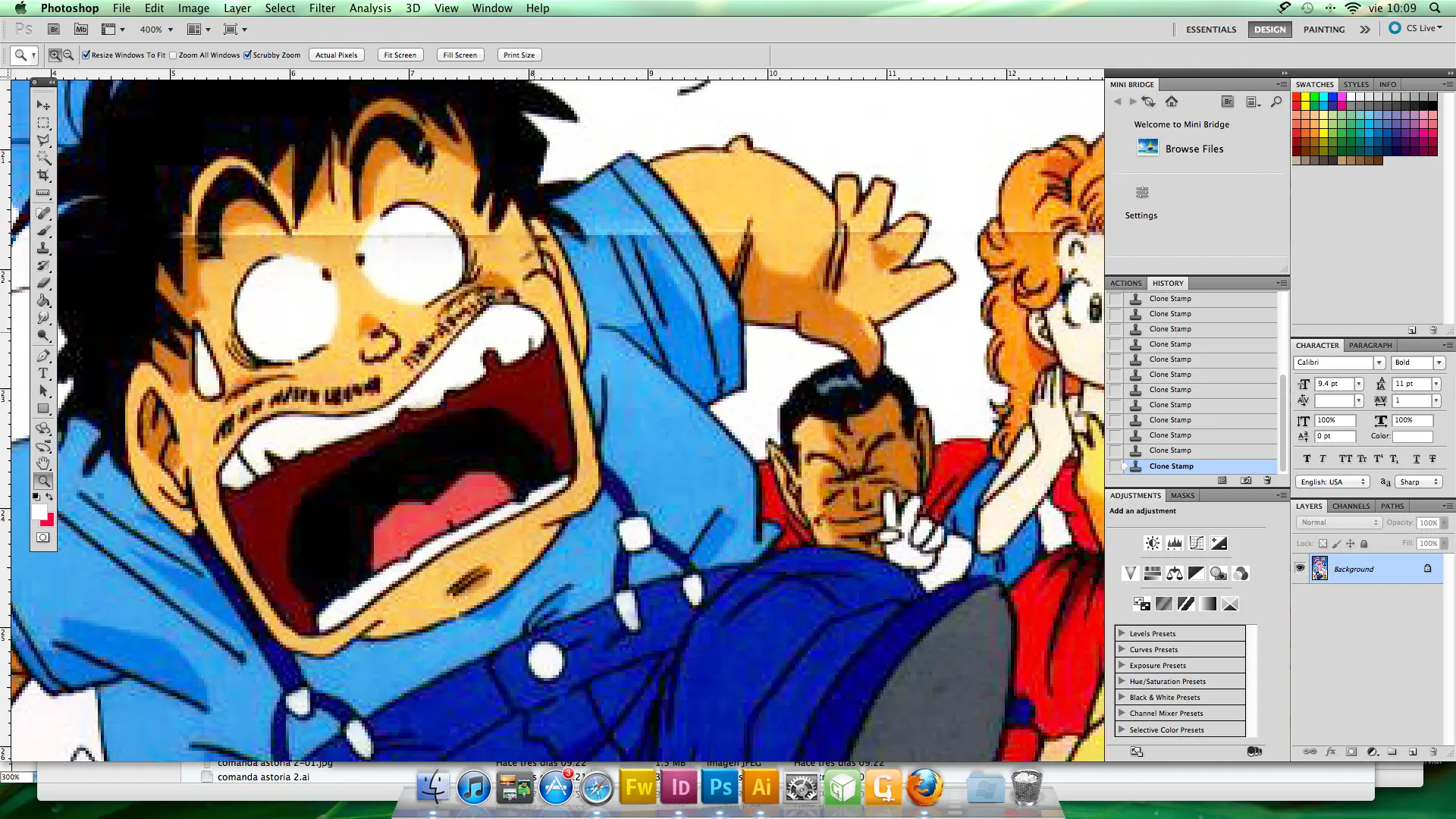
Task: Select the Move tool
Action: click(43, 105)
